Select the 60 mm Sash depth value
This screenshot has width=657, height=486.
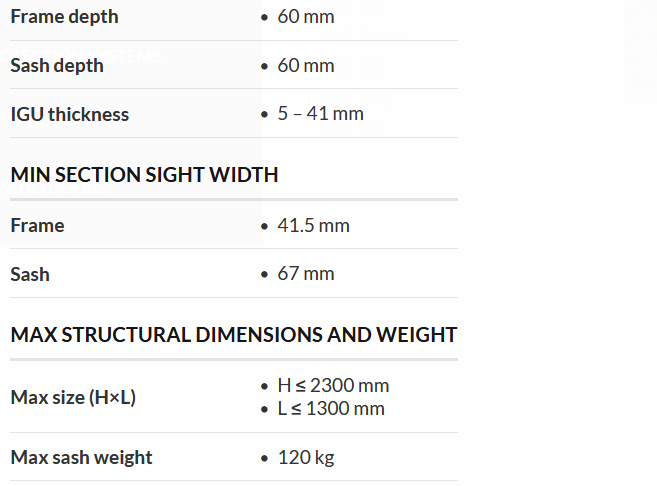pos(305,66)
